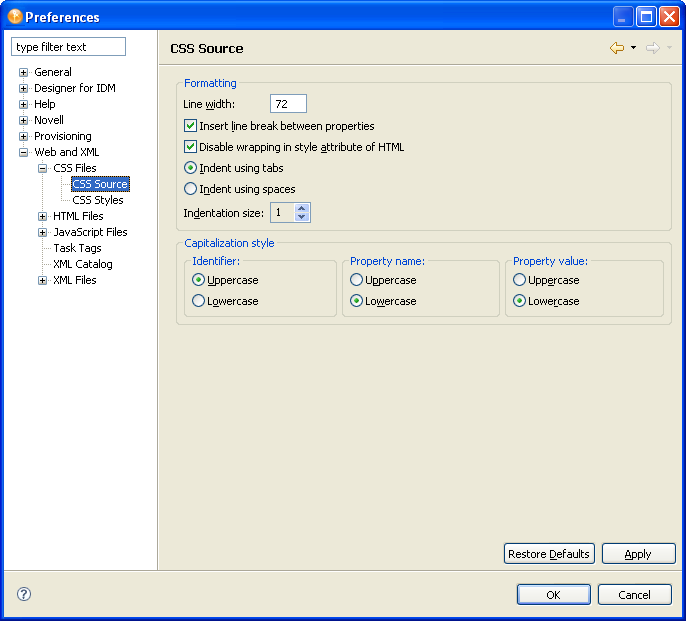The image size is (686, 621).
Task: Collapse the Web and XML node
Action: tap(24, 152)
